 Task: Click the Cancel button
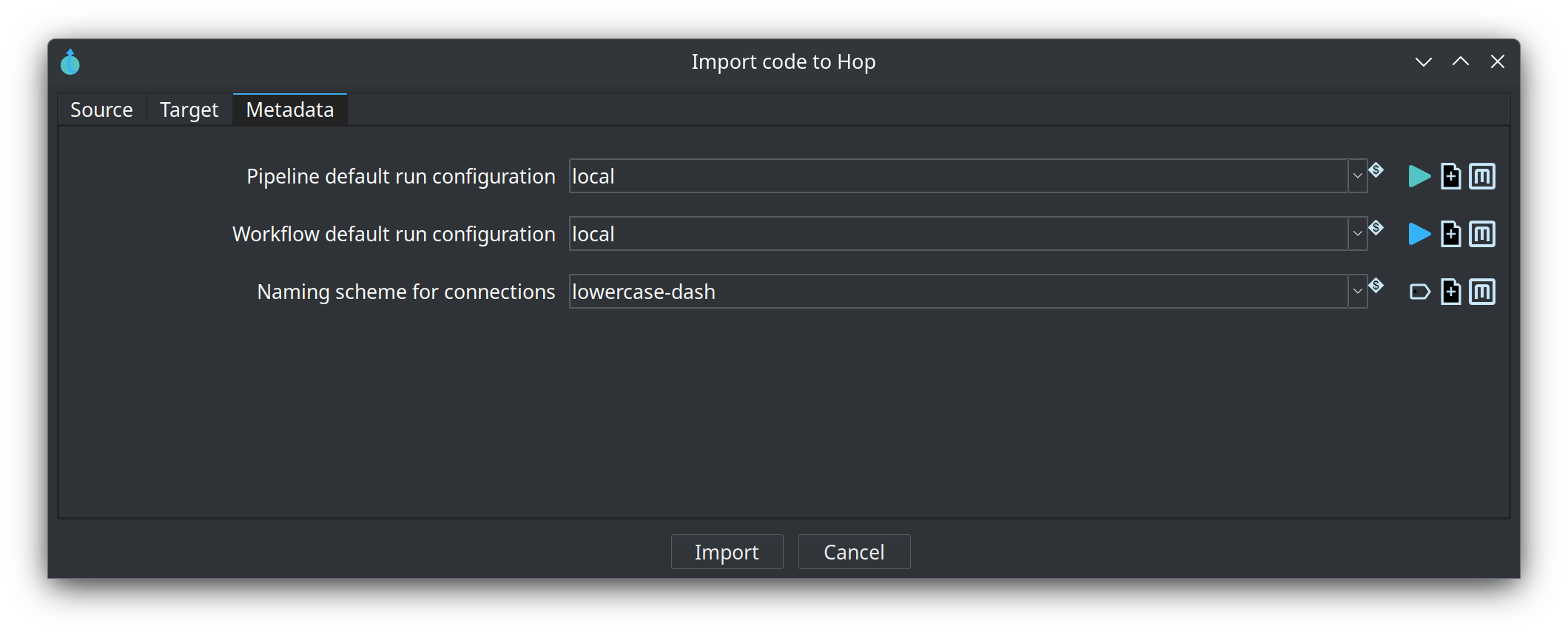click(854, 552)
